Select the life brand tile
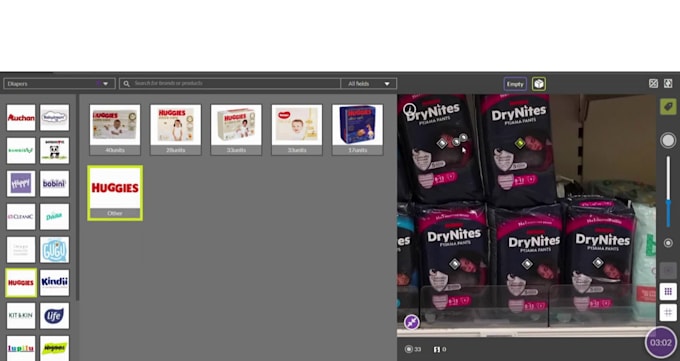Image resolution: width=680 pixels, height=361 pixels. pos(54,315)
